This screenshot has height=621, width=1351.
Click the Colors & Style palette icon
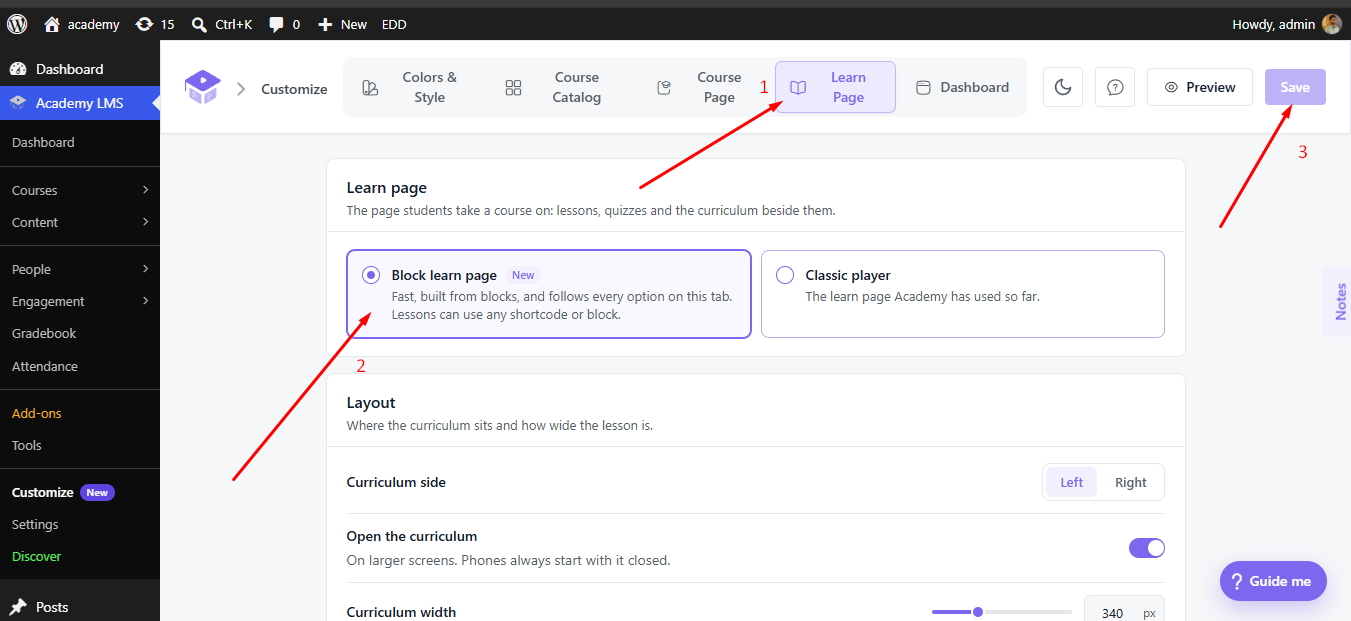(x=370, y=88)
